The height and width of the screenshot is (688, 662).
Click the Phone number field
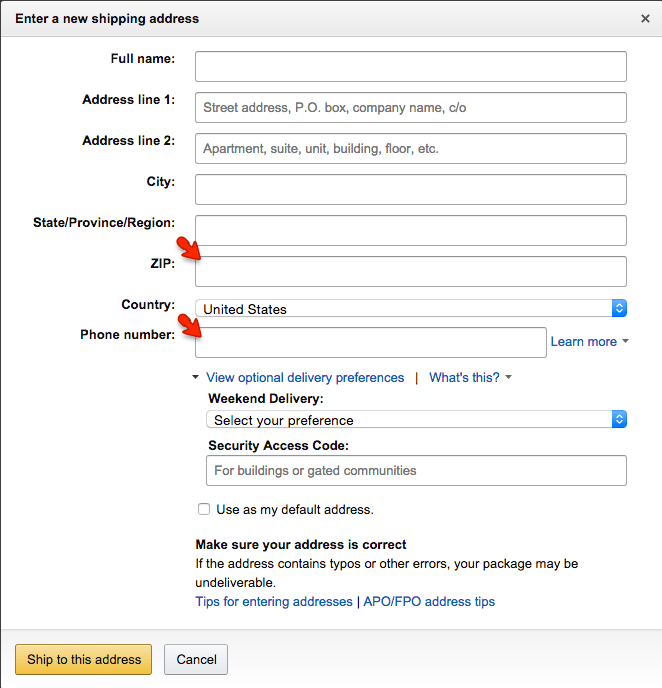pos(370,342)
